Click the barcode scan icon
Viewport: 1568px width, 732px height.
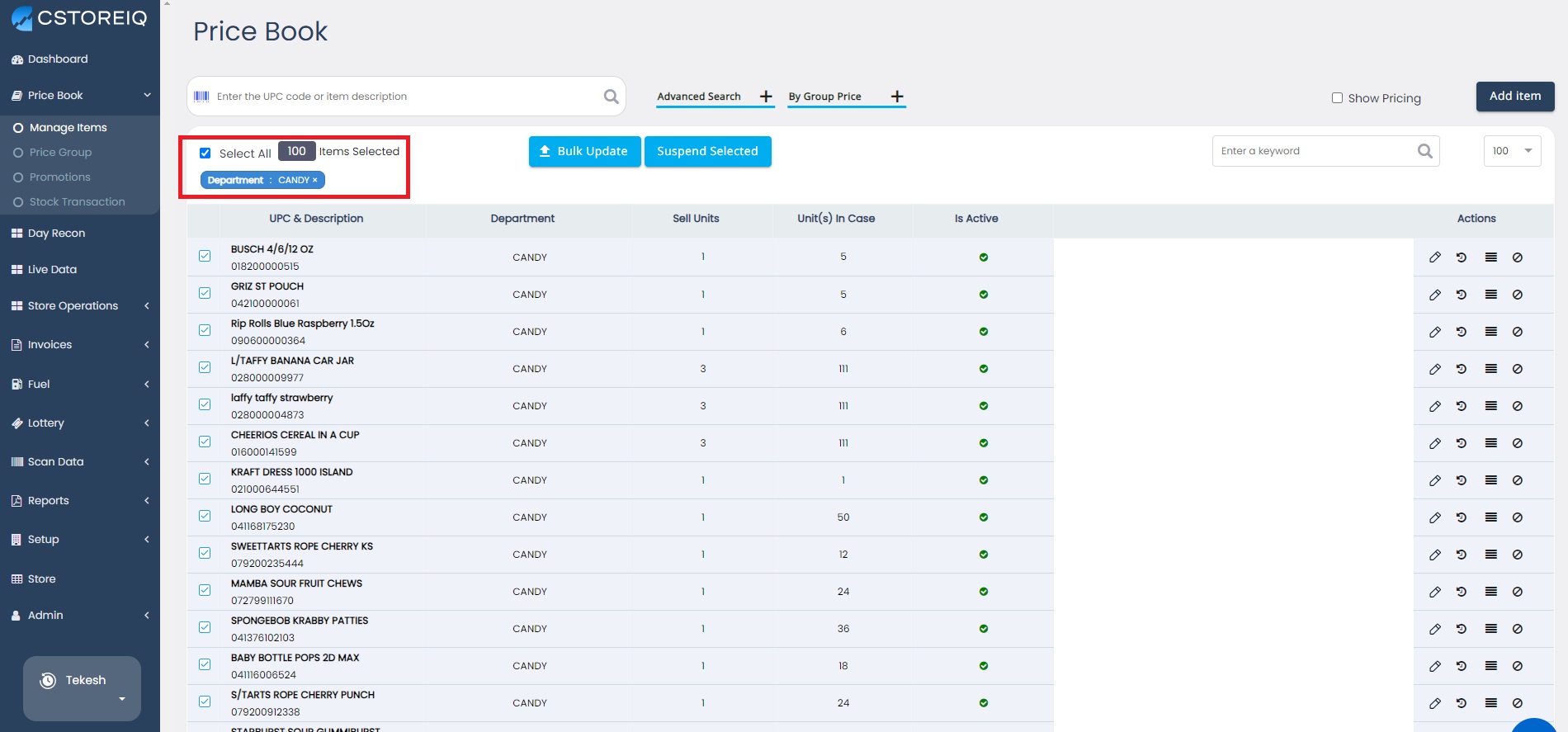click(201, 97)
